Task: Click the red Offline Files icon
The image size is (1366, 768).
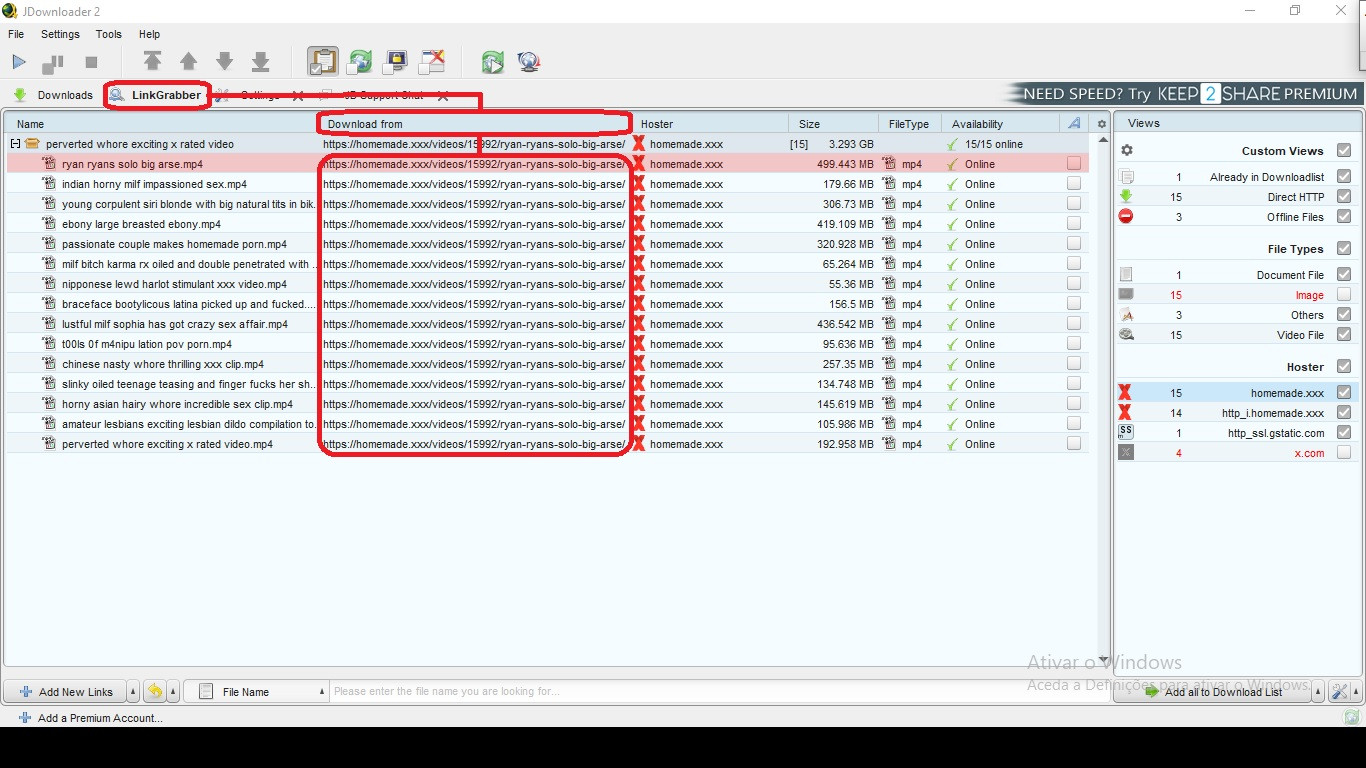Action: 1126,216
